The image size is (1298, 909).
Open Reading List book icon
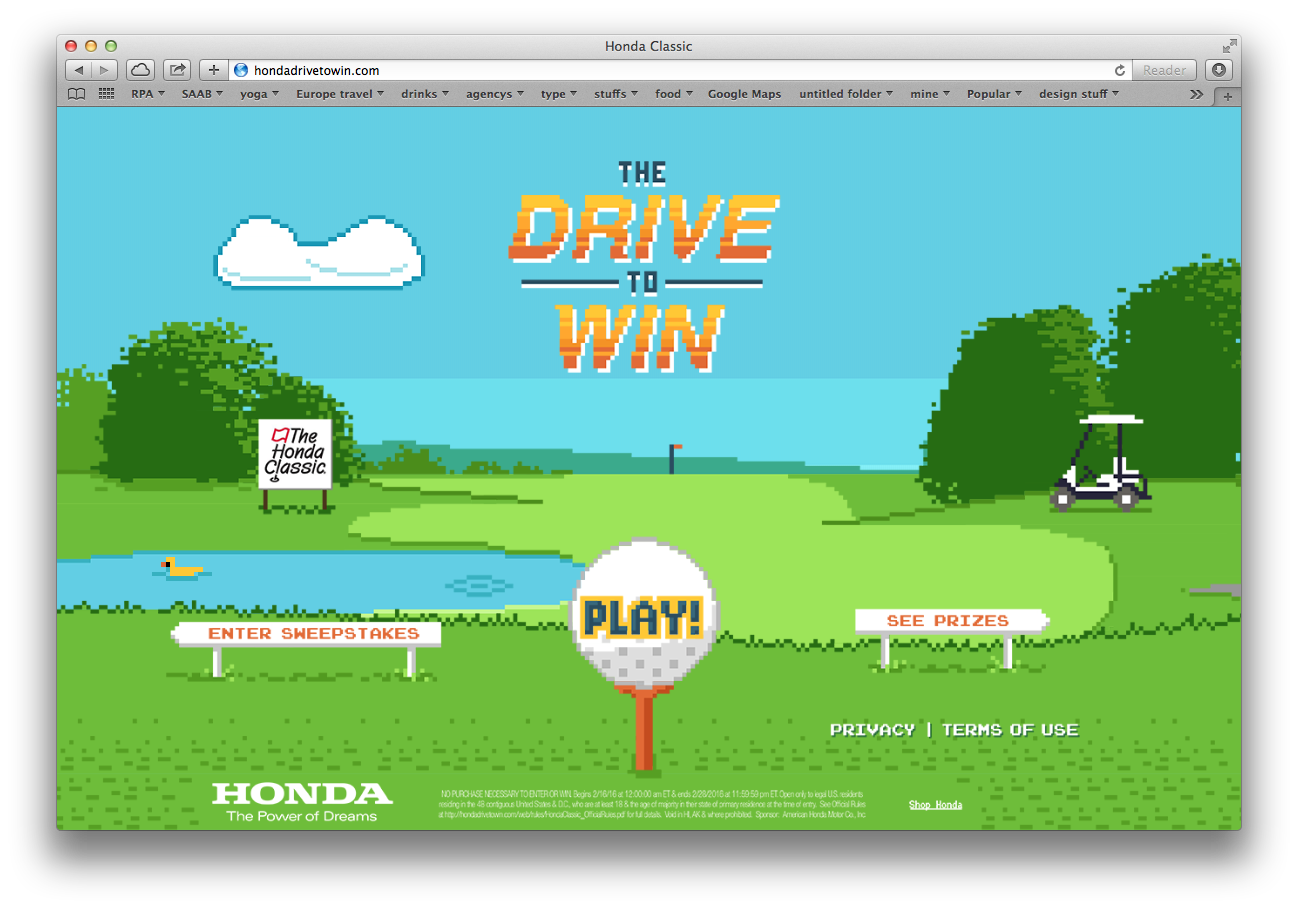click(76, 94)
